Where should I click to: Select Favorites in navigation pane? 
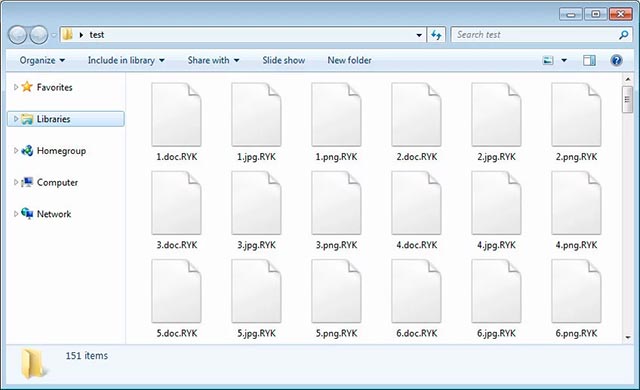pos(54,87)
